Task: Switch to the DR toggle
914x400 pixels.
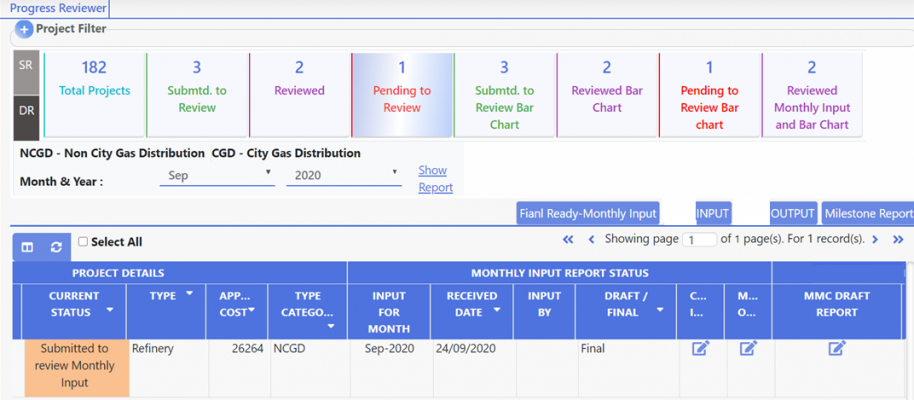Action: click(26, 110)
